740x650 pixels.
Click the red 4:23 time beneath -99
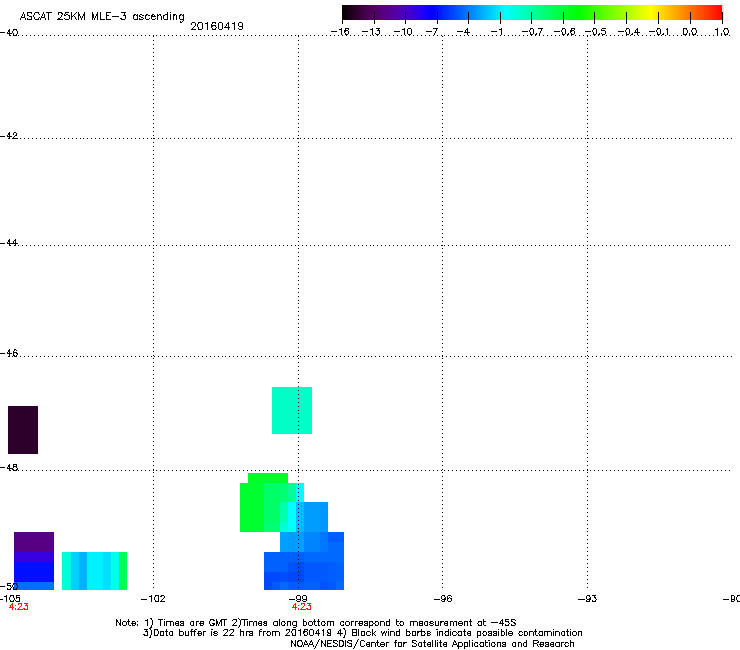[x=302, y=607]
